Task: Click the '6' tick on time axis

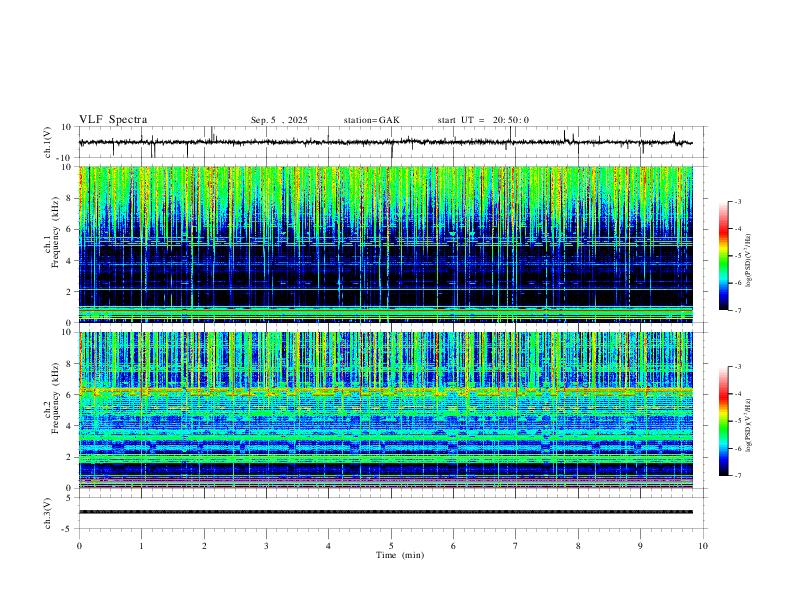Action: coord(453,546)
